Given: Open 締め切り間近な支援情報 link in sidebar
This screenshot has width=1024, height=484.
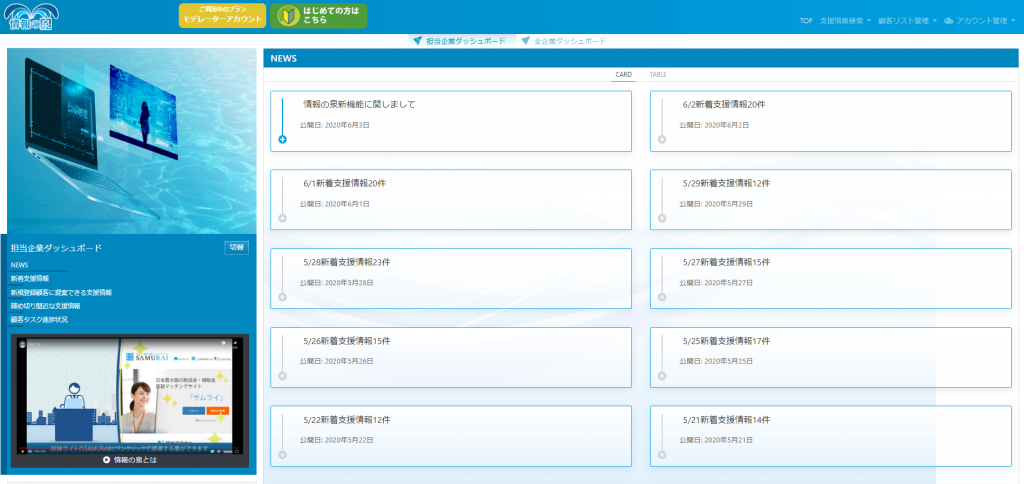Looking at the screenshot, I should tap(45, 306).
